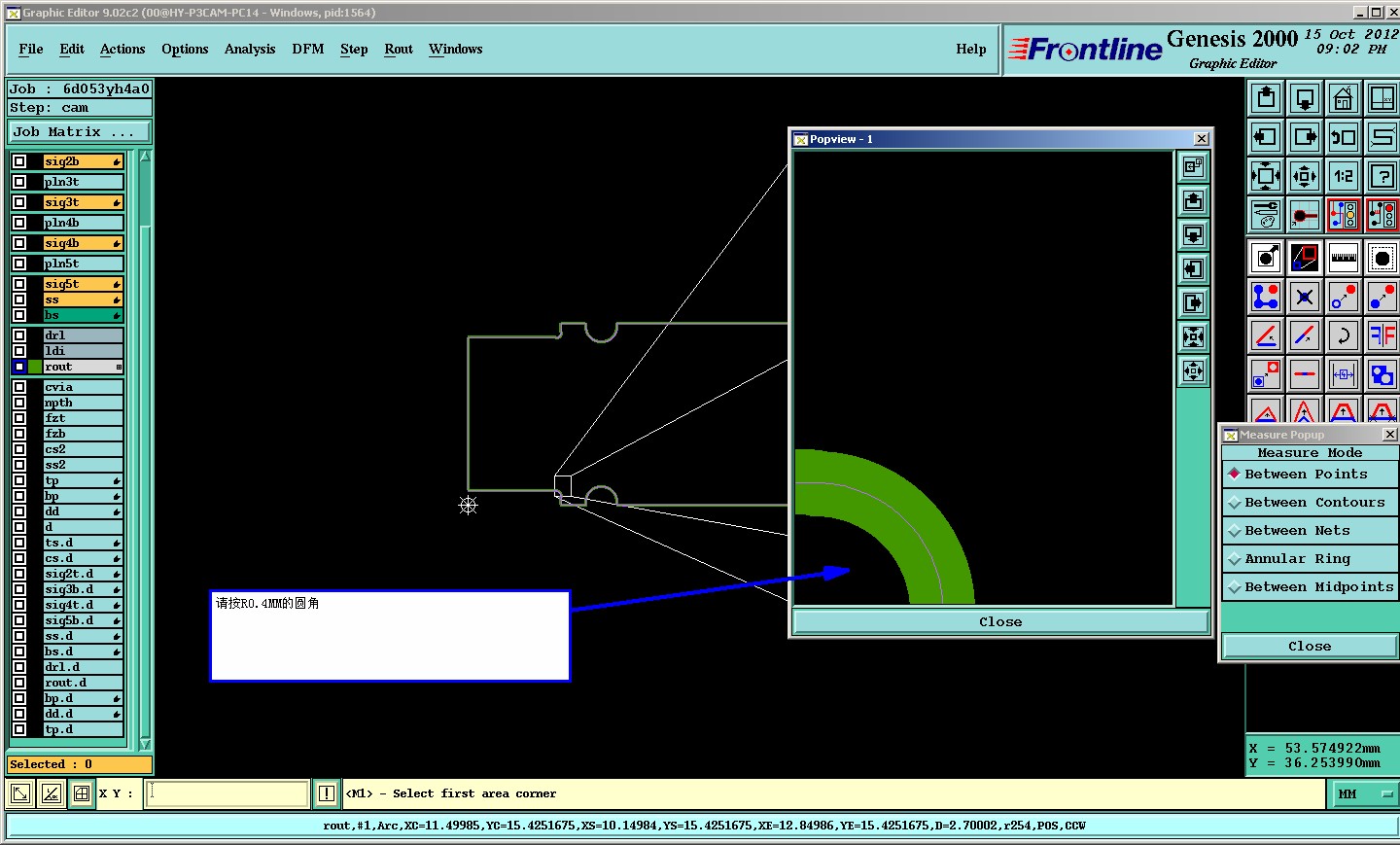The height and width of the screenshot is (845, 1400).
Task: Open the Job Matrix ... menu
Action: coord(80,131)
